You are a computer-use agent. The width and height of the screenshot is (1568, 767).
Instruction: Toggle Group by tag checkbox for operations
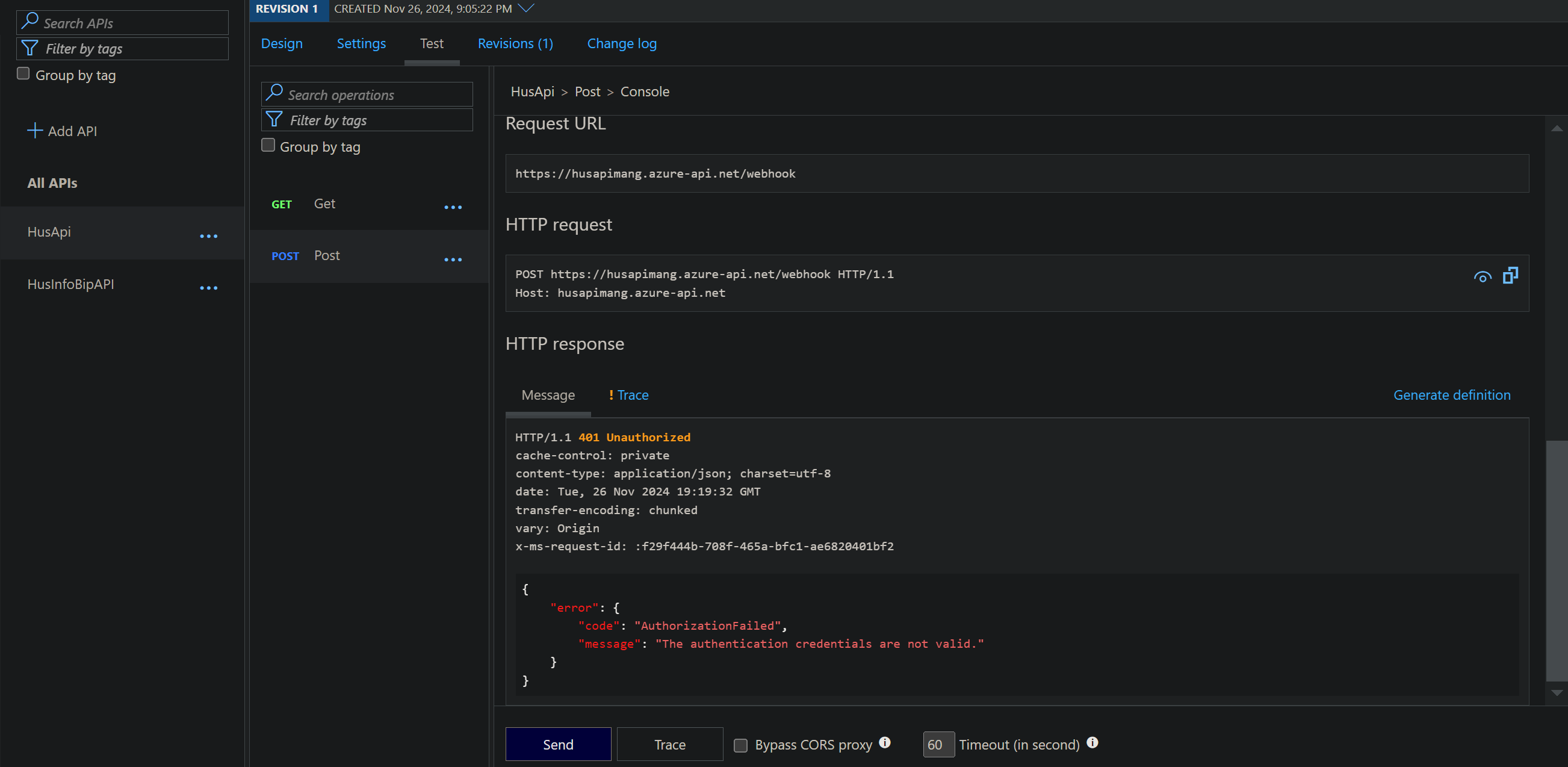[268, 146]
